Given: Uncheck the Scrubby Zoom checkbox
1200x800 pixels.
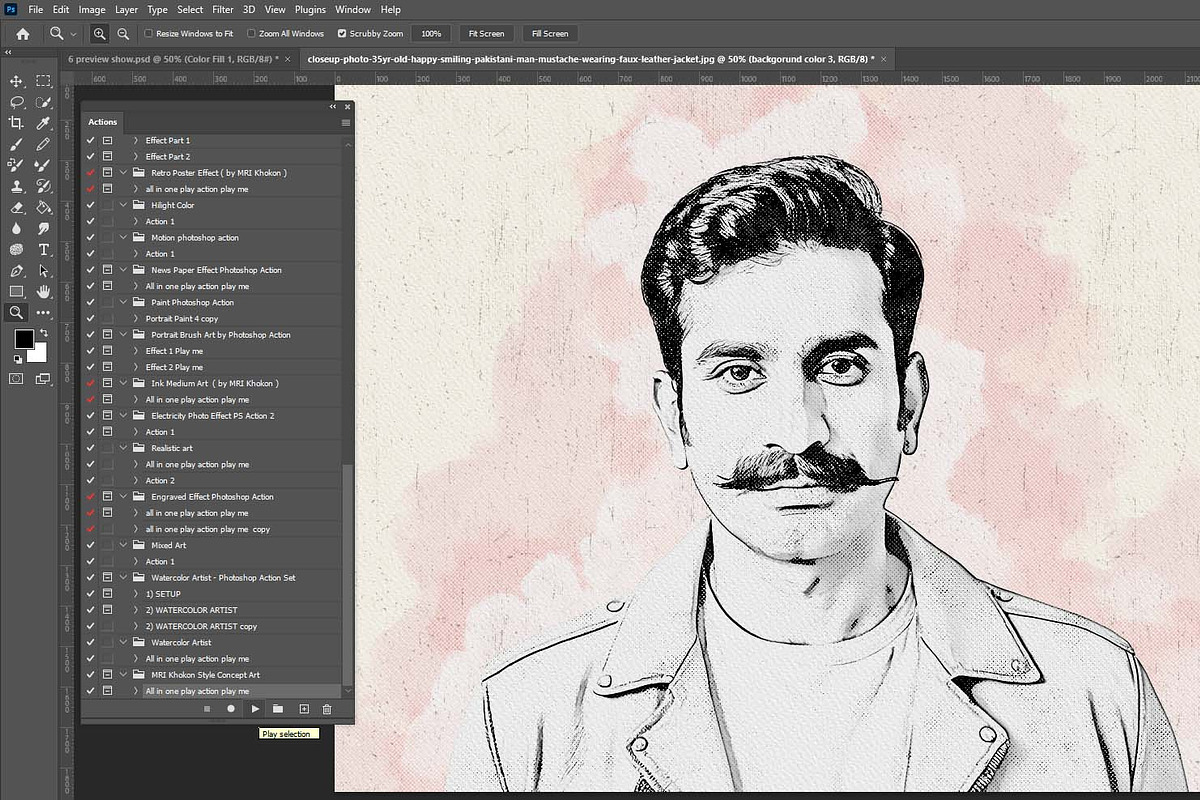Looking at the screenshot, I should (342, 34).
